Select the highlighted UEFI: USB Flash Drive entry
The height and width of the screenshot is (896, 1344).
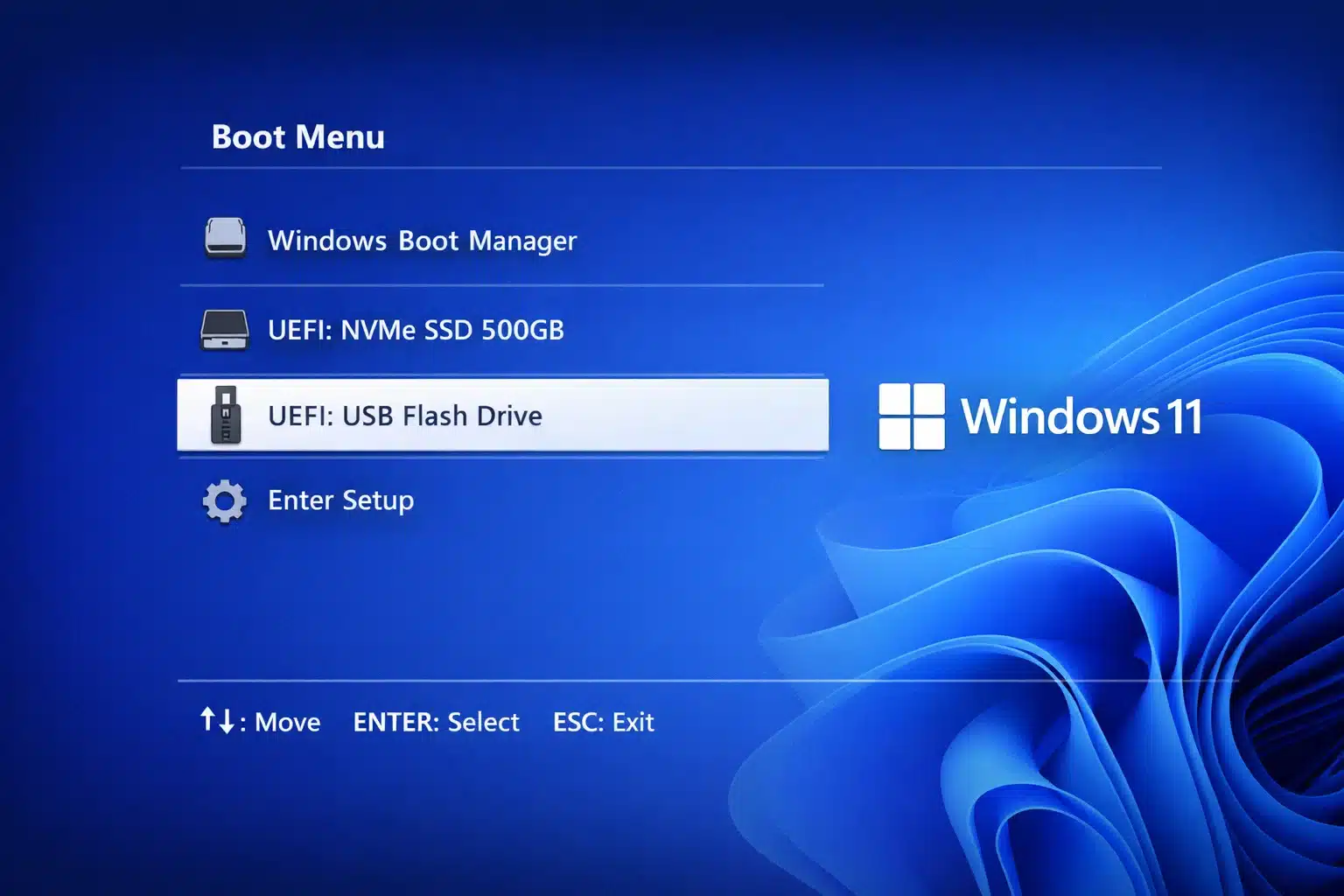(405, 416)
